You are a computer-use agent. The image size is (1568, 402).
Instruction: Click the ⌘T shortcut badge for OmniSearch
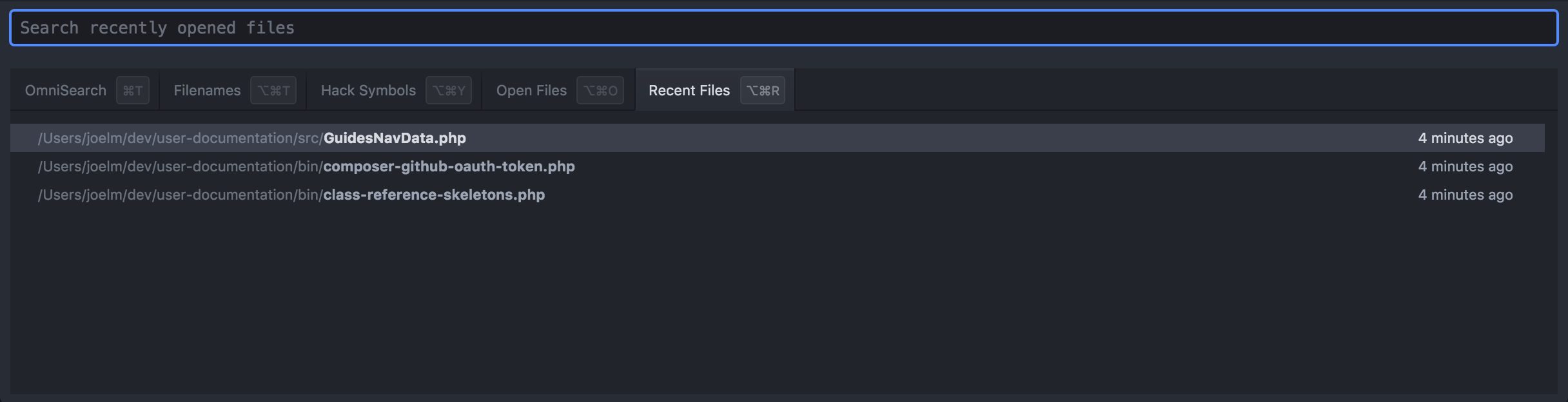coord(132,90)
